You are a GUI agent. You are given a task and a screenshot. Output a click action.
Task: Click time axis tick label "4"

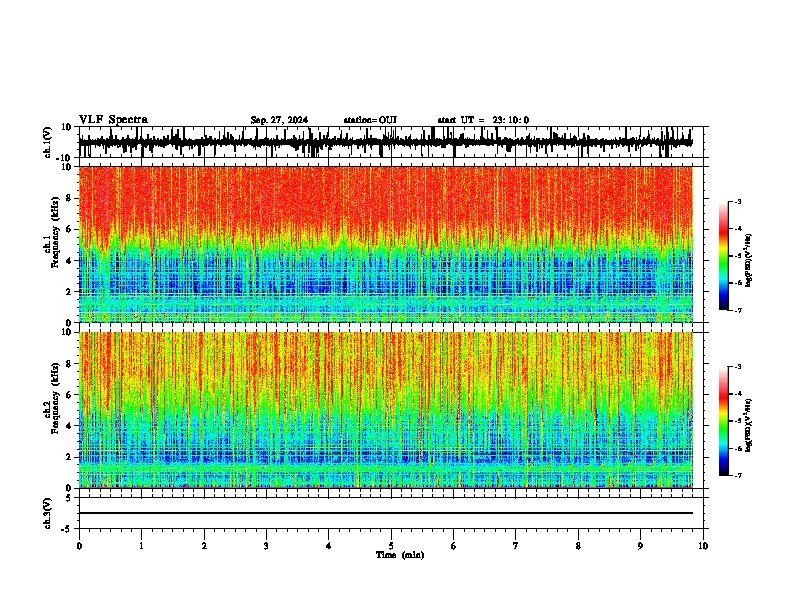(329, 546)
